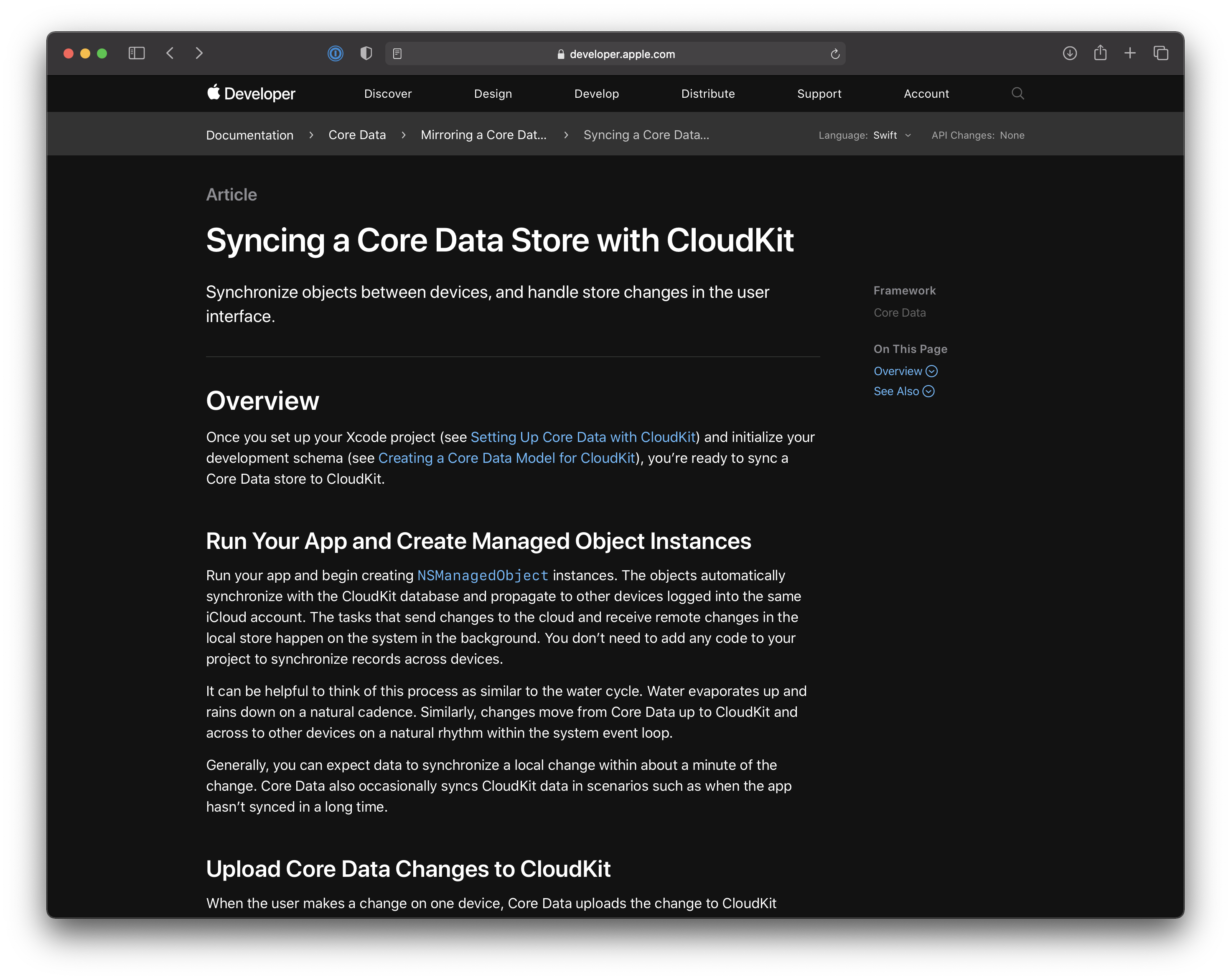Open the Account menu item
Viewport: 1231px width, 980px height.
click(926, 94)
